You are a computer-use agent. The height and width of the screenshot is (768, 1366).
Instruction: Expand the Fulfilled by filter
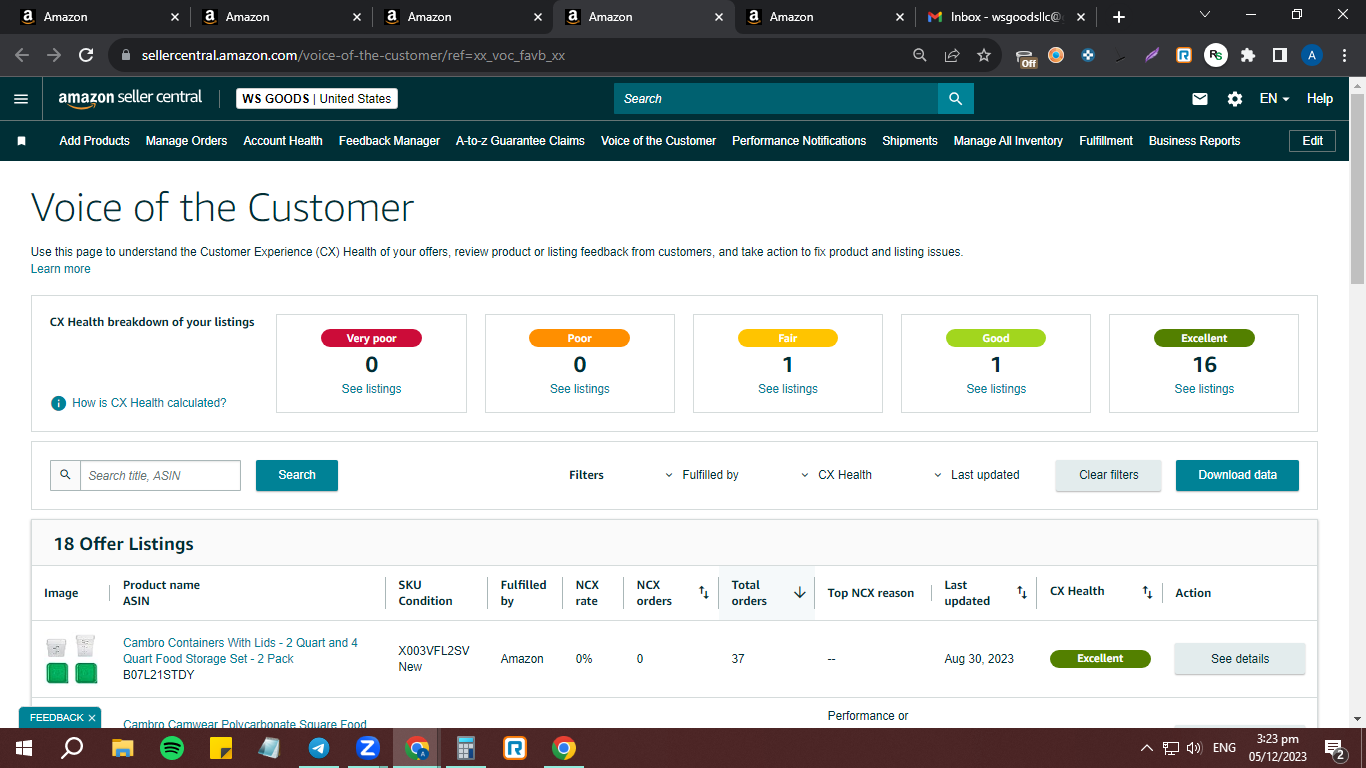tap(702, 475)
